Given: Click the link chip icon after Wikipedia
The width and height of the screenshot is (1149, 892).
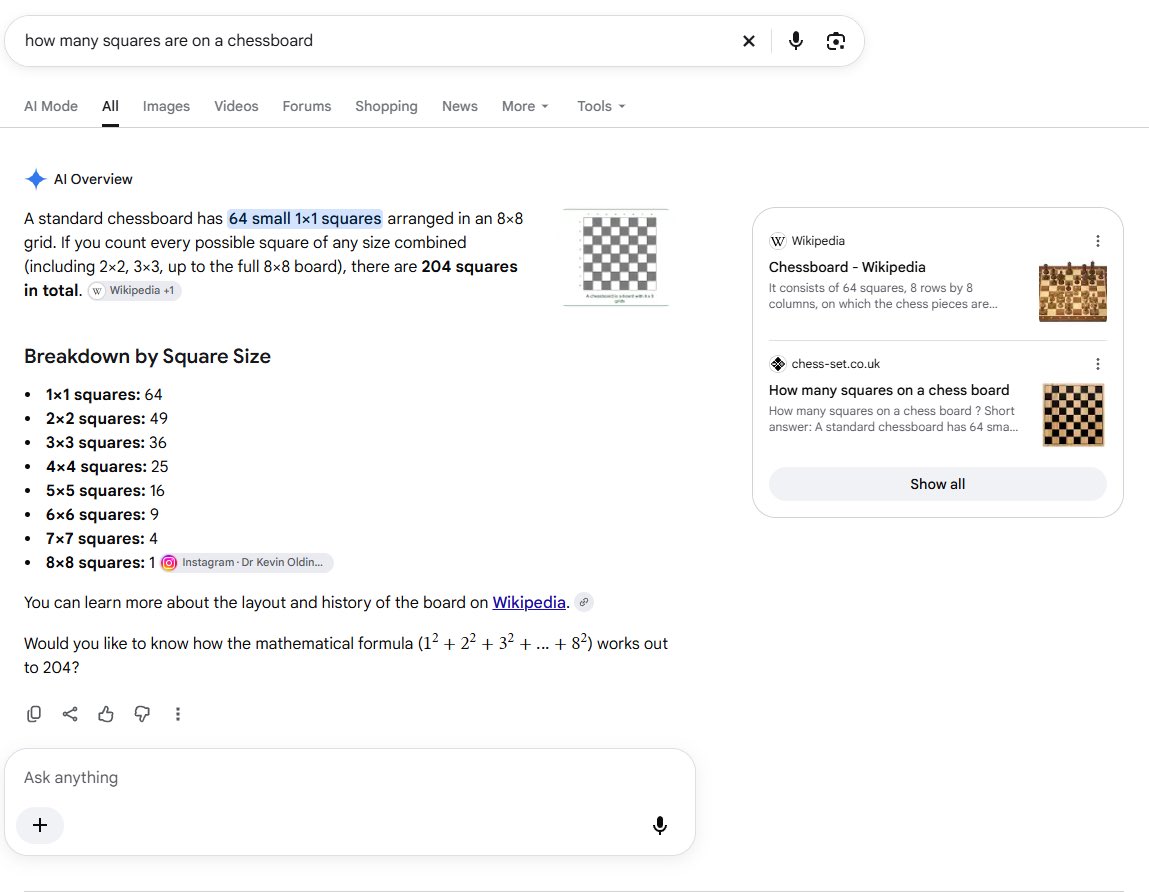Looking at the screenshot, I should (583, 602).
